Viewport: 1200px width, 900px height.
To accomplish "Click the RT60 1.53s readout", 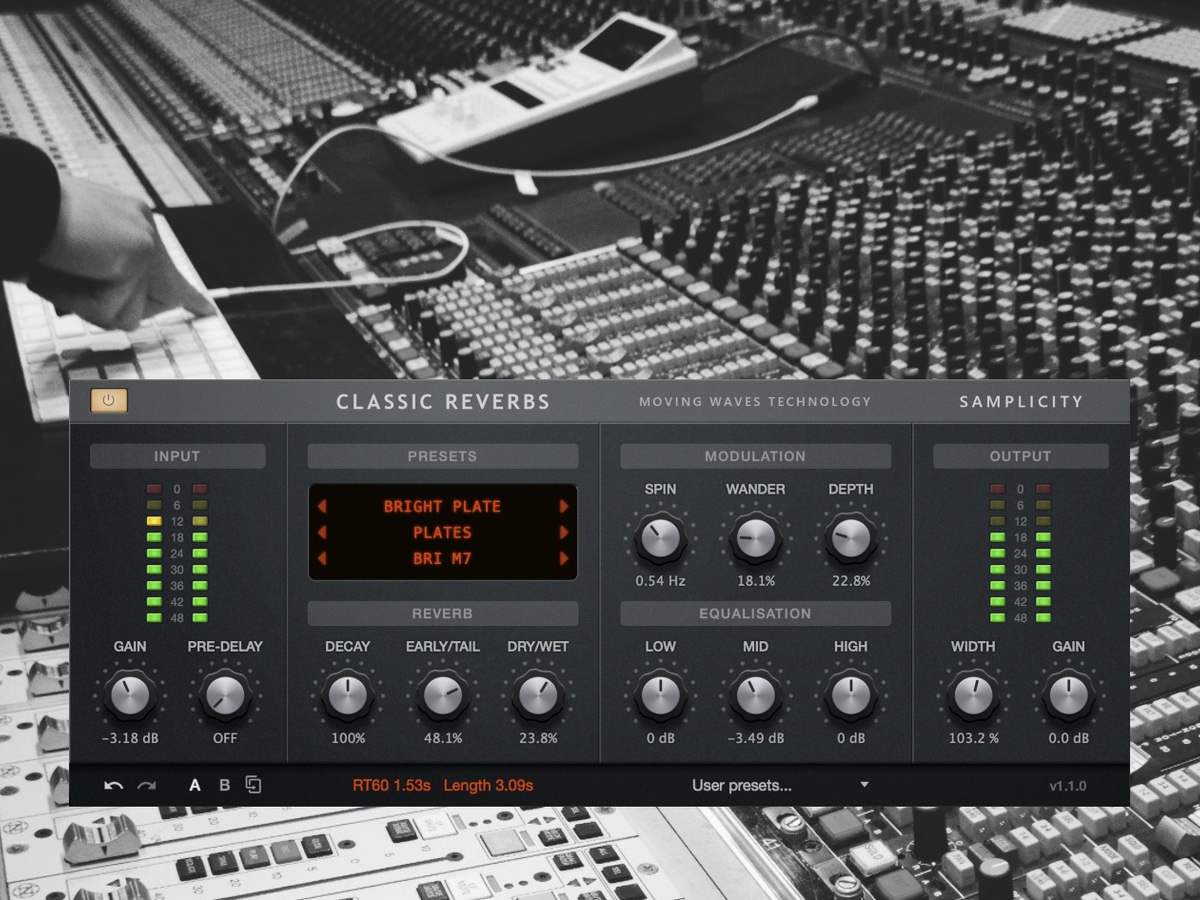I will point(392,785).
